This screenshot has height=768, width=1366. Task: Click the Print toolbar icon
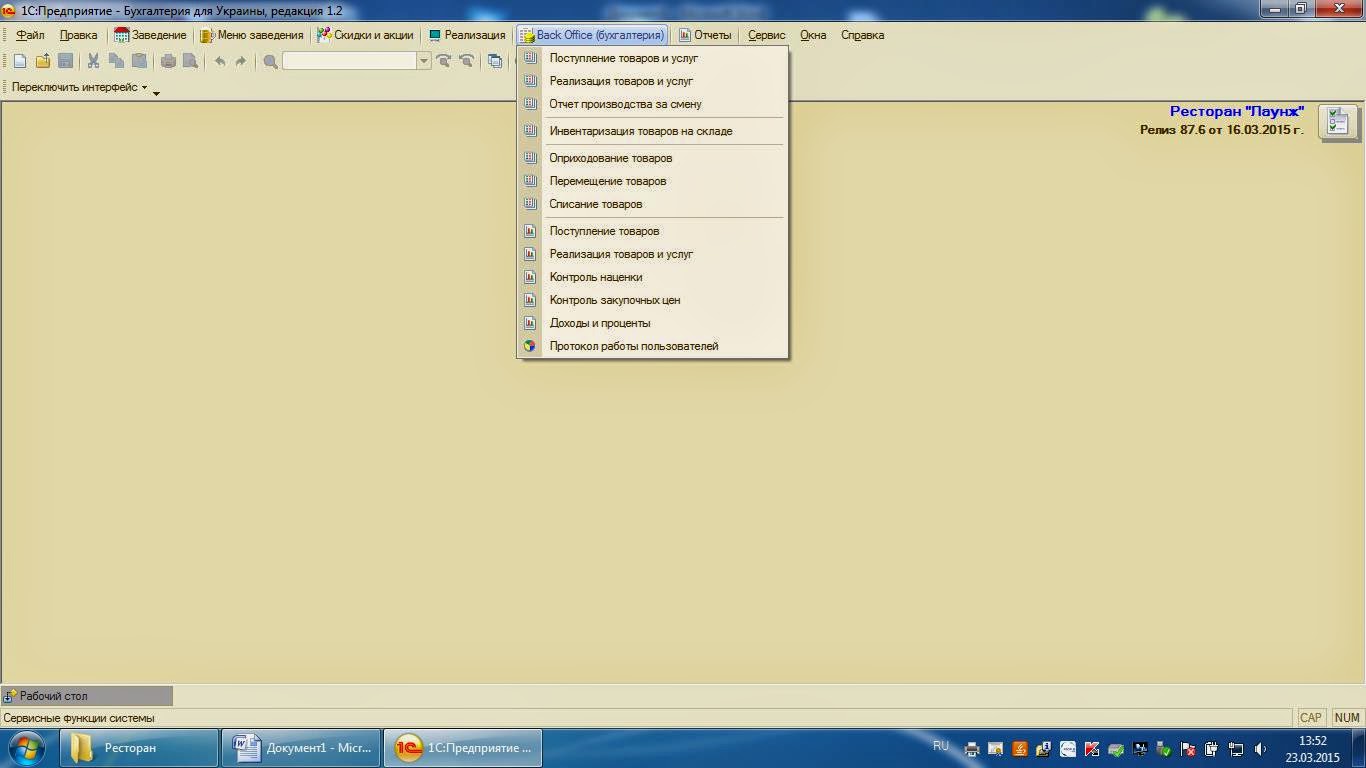[168, 61]
